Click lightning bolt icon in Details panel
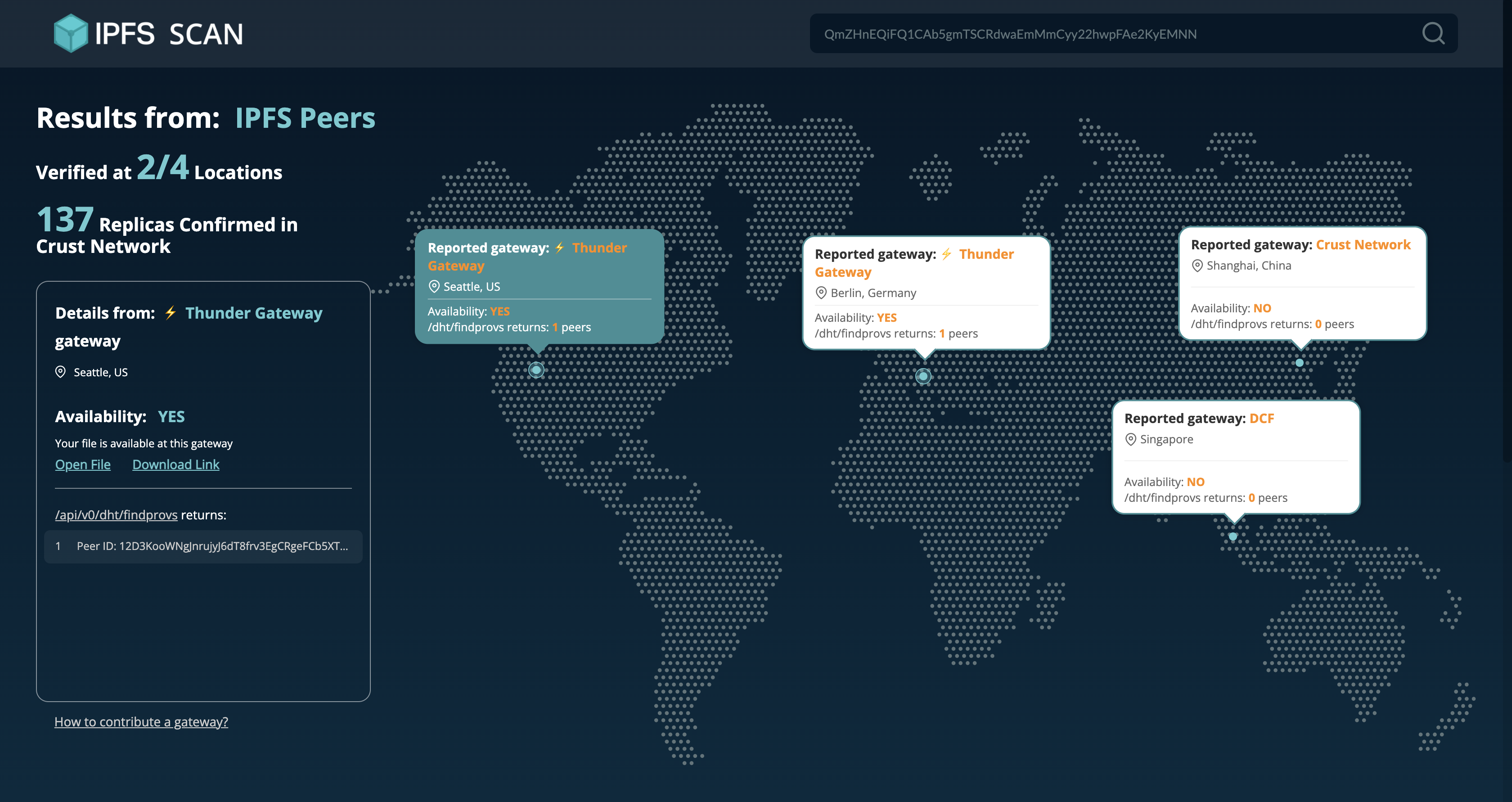The height and width of the screenshot is (802, 1512). [171, 313]
